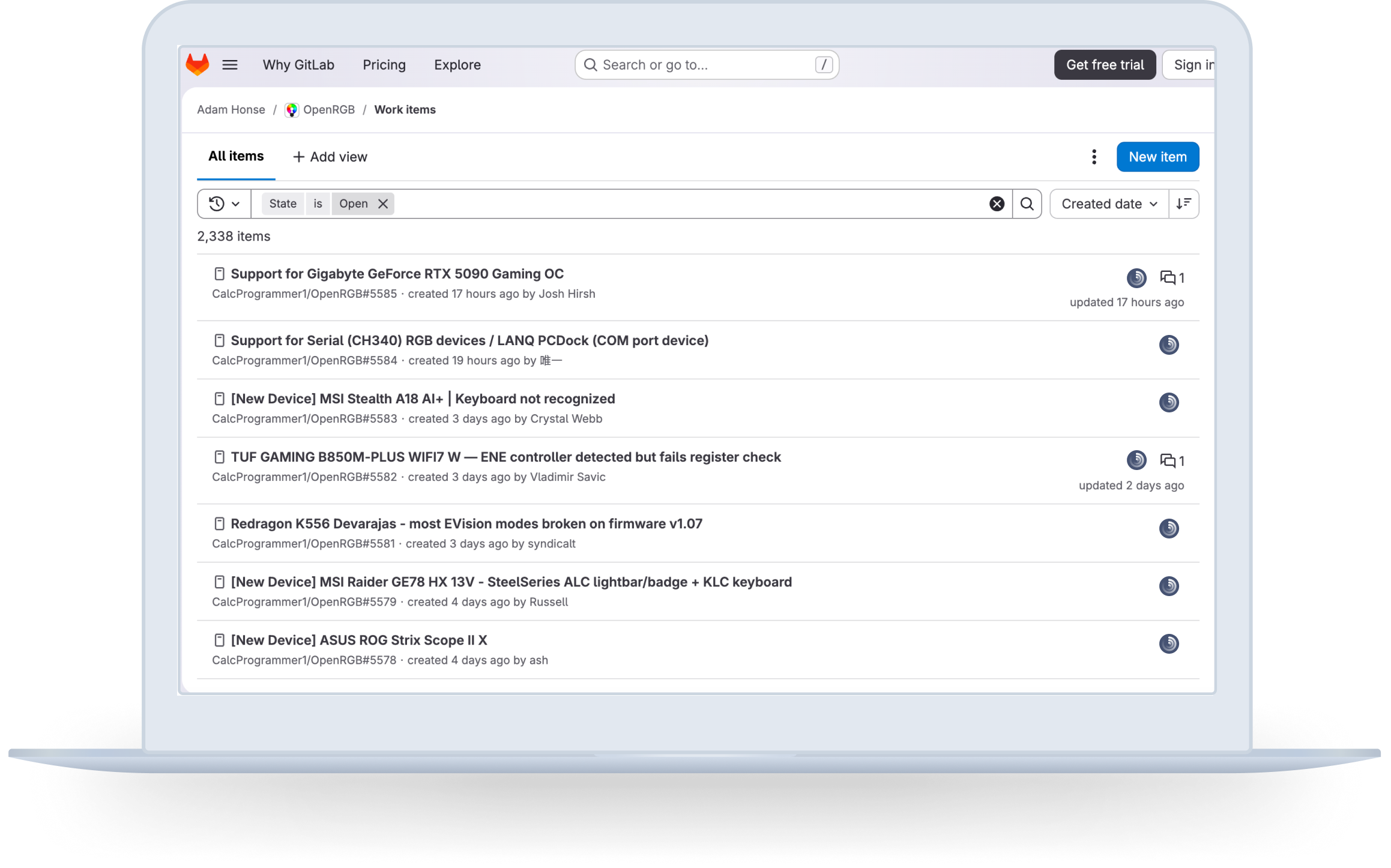Screen dimensions: 1391x868
Task: Click reference CalcProgrammer1/OpenRGB#5585
Action: click(304, 294)
